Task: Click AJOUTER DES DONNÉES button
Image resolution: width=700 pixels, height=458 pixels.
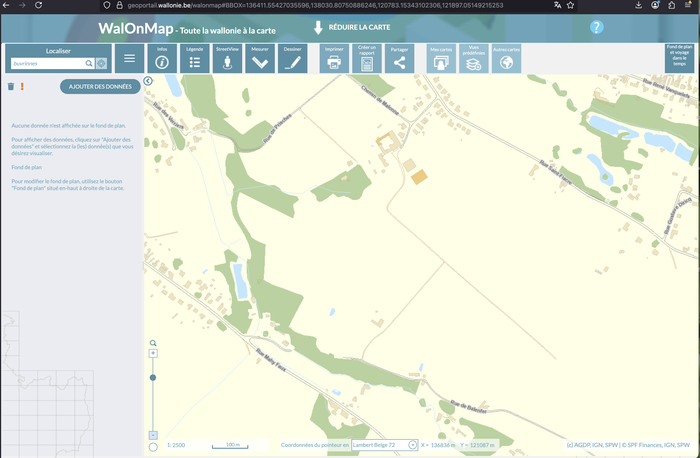Action: coord(100,86)
